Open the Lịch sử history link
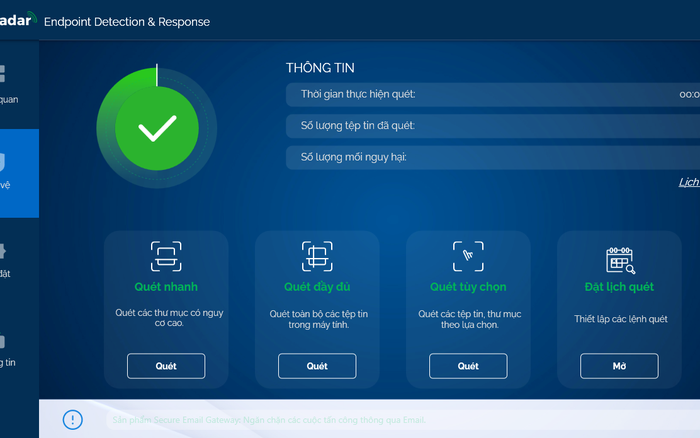 pyautogui.click(x=688, y=182)
